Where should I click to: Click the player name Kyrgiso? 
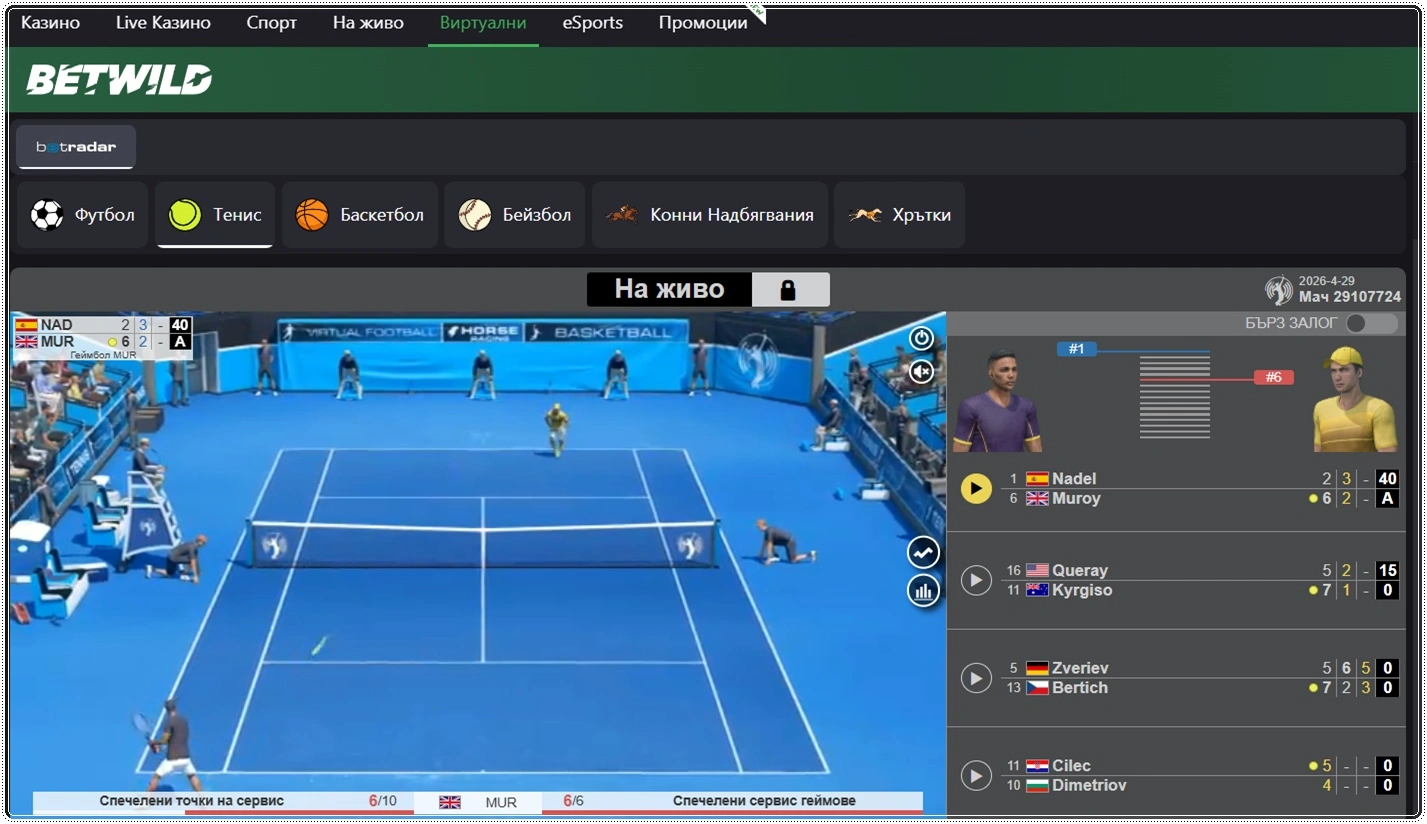[1082, 590]
